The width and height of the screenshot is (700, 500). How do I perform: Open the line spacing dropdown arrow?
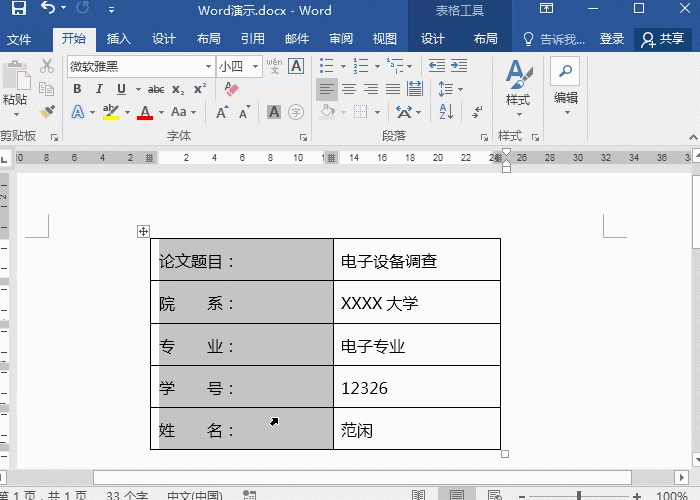click(x=459, y=89)
